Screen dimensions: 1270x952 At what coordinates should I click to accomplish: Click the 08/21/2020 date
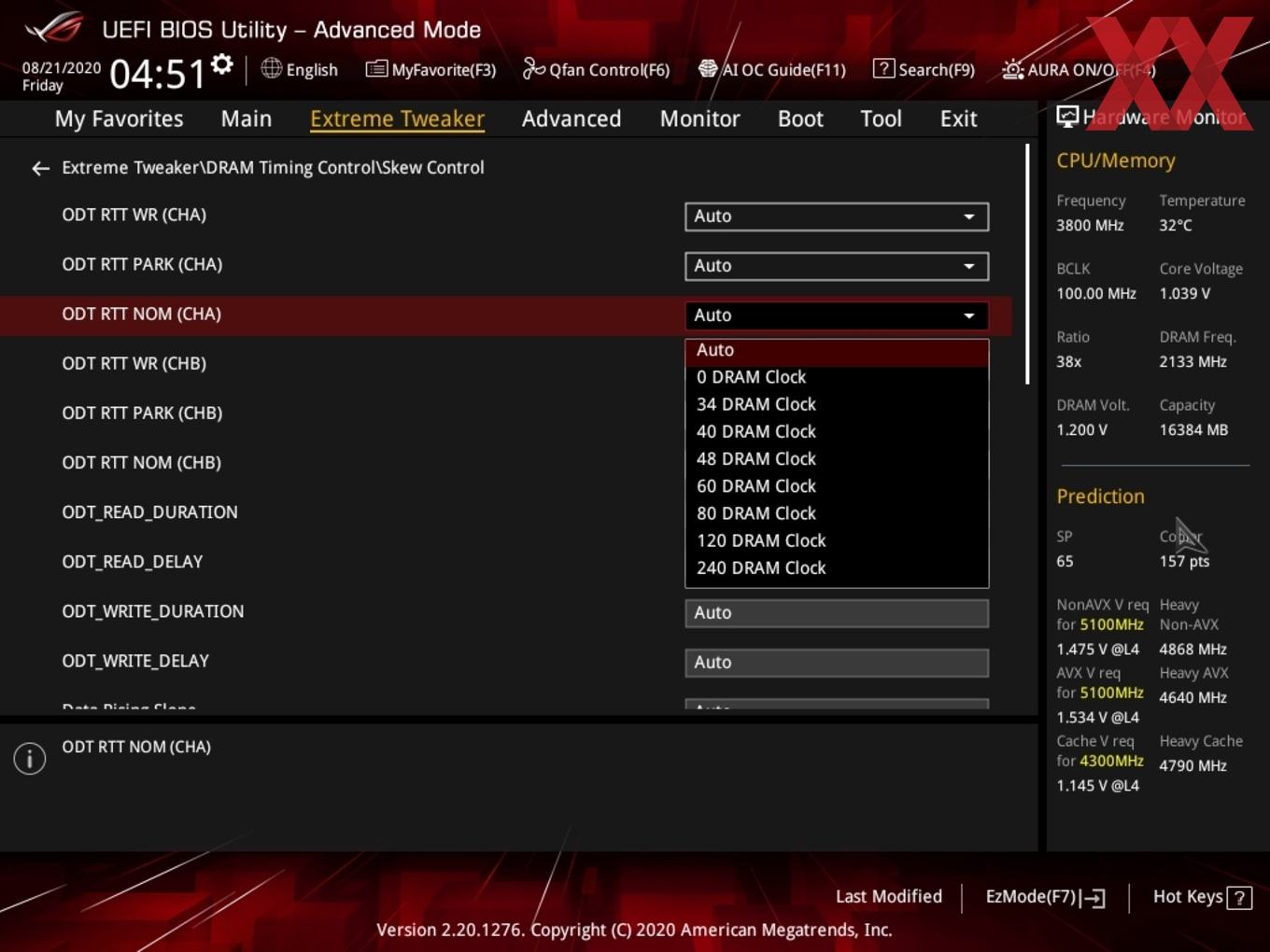pos(62,68)
